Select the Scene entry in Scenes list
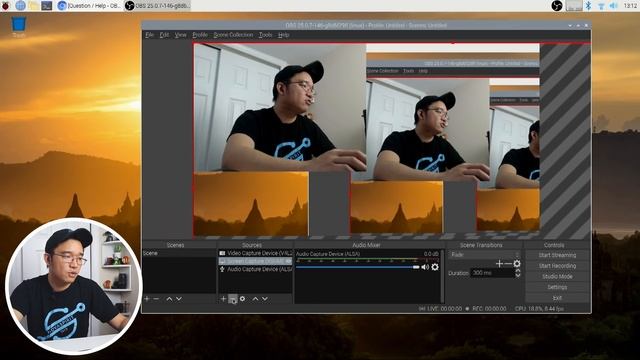 coord(179,253)
